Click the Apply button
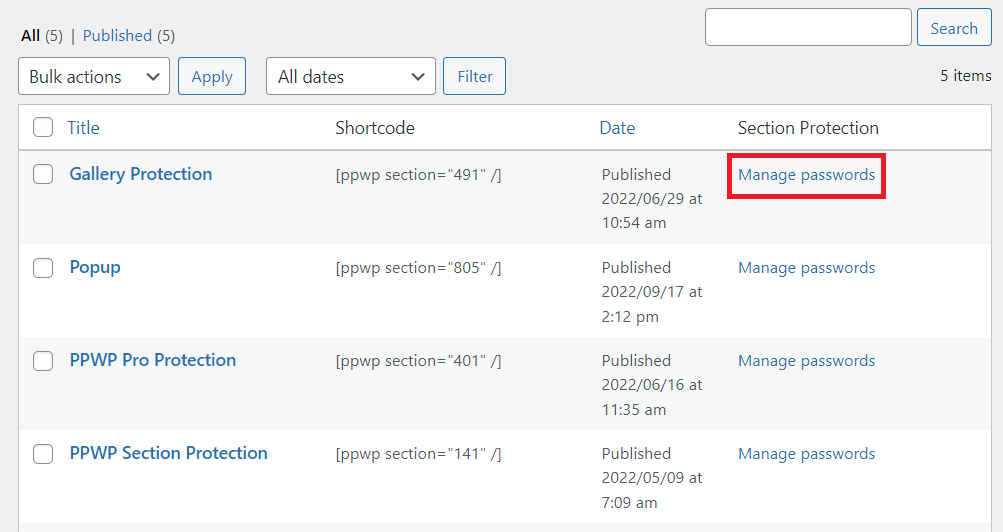Viewport: 1003px width, 532px height. (x=212, y=76)
